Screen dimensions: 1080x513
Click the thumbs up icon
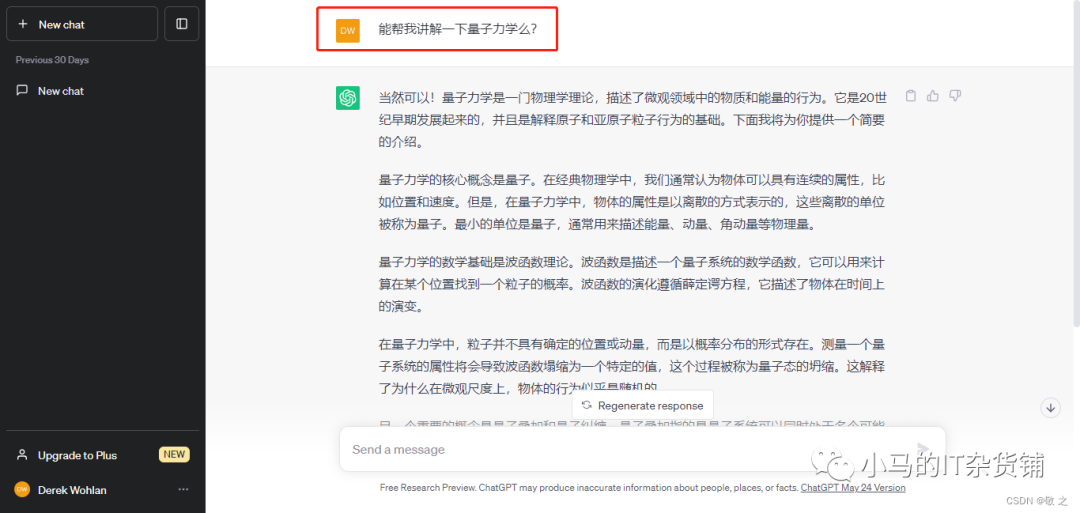coord(933,96)
